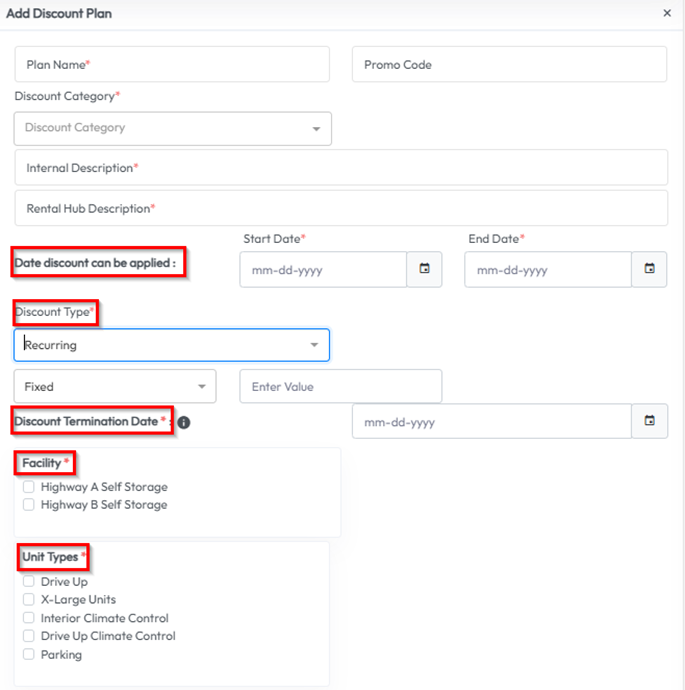Click the Enter Value input box
Viewport: 685px width, 690px height.
tap(340, 386)
